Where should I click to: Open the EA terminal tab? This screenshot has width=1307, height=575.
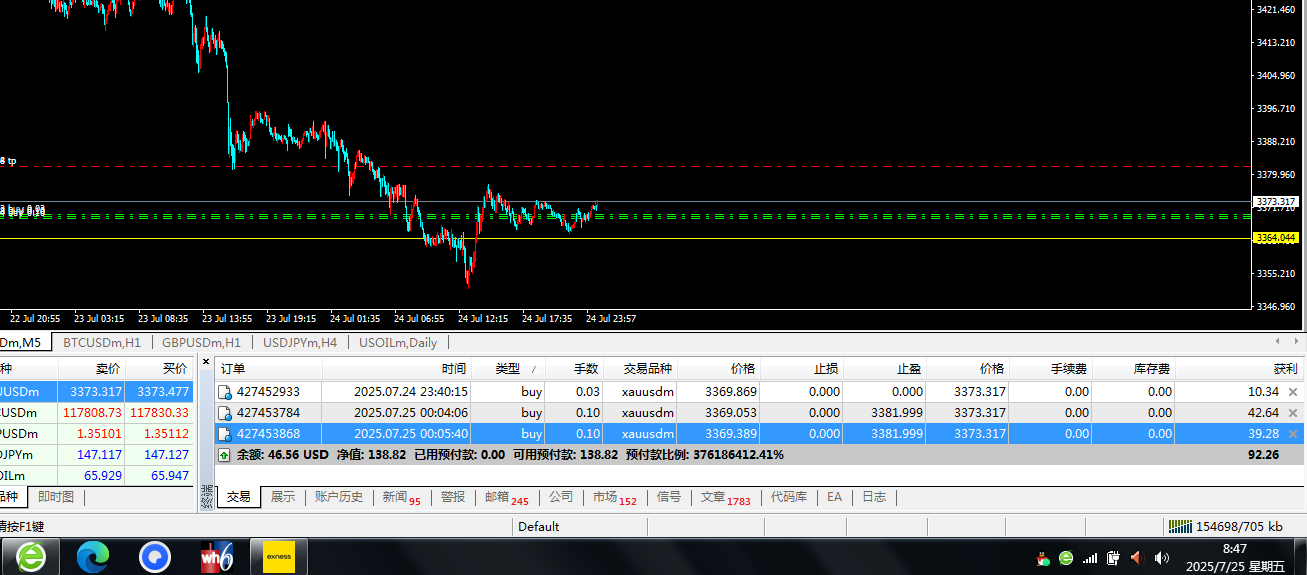pyautogui.click(x=834, y=497)
